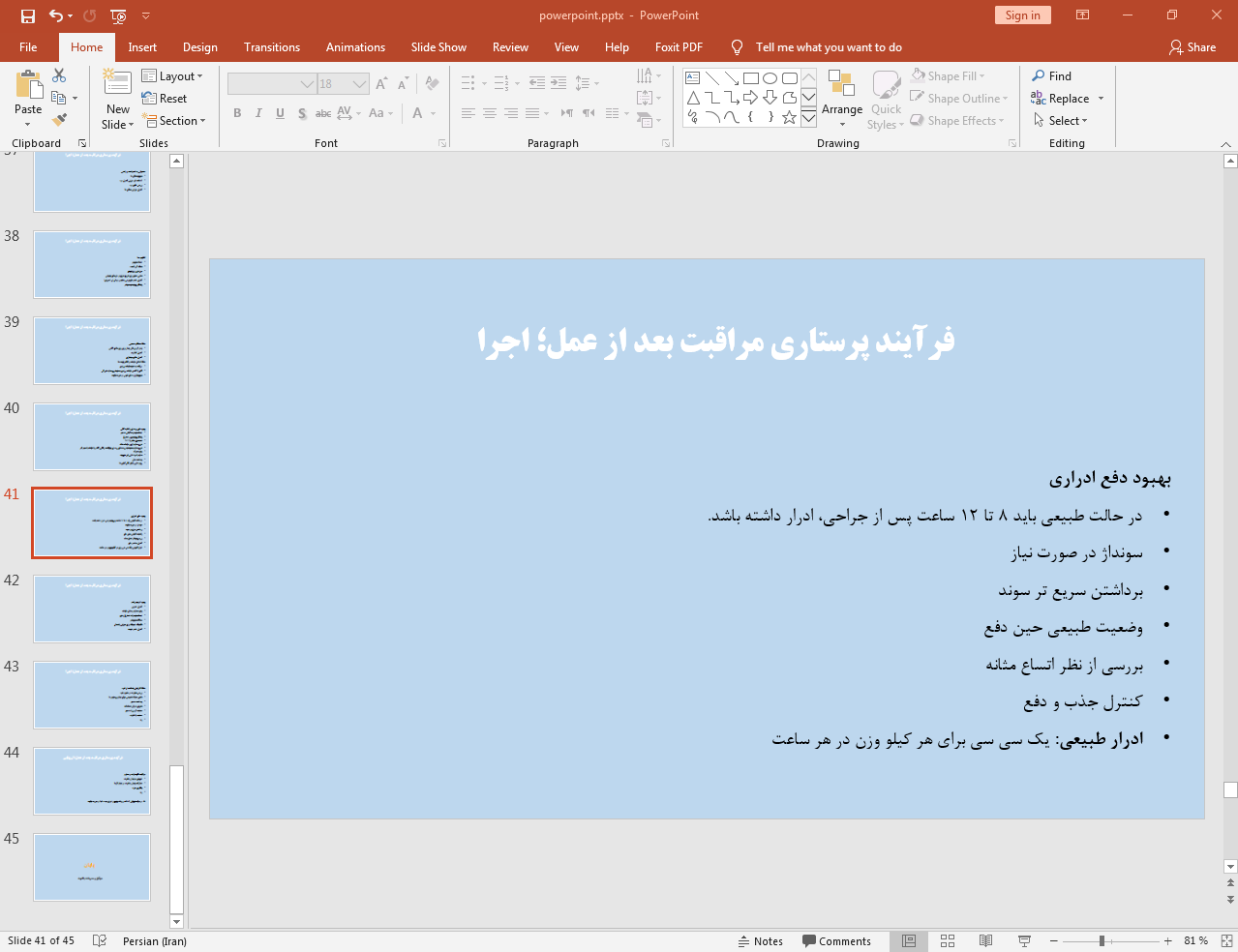Click Tell me what you want to do field
The width and height of the screenshot is (1238, 952).
tap(829, 46)
